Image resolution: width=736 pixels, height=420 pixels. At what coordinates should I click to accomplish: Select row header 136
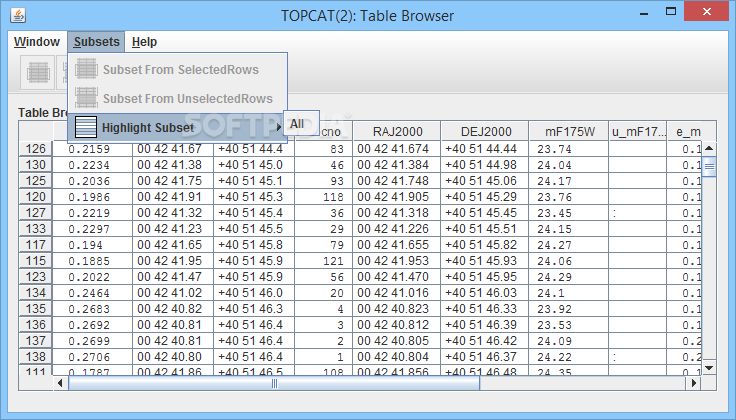tap(36, 324)
